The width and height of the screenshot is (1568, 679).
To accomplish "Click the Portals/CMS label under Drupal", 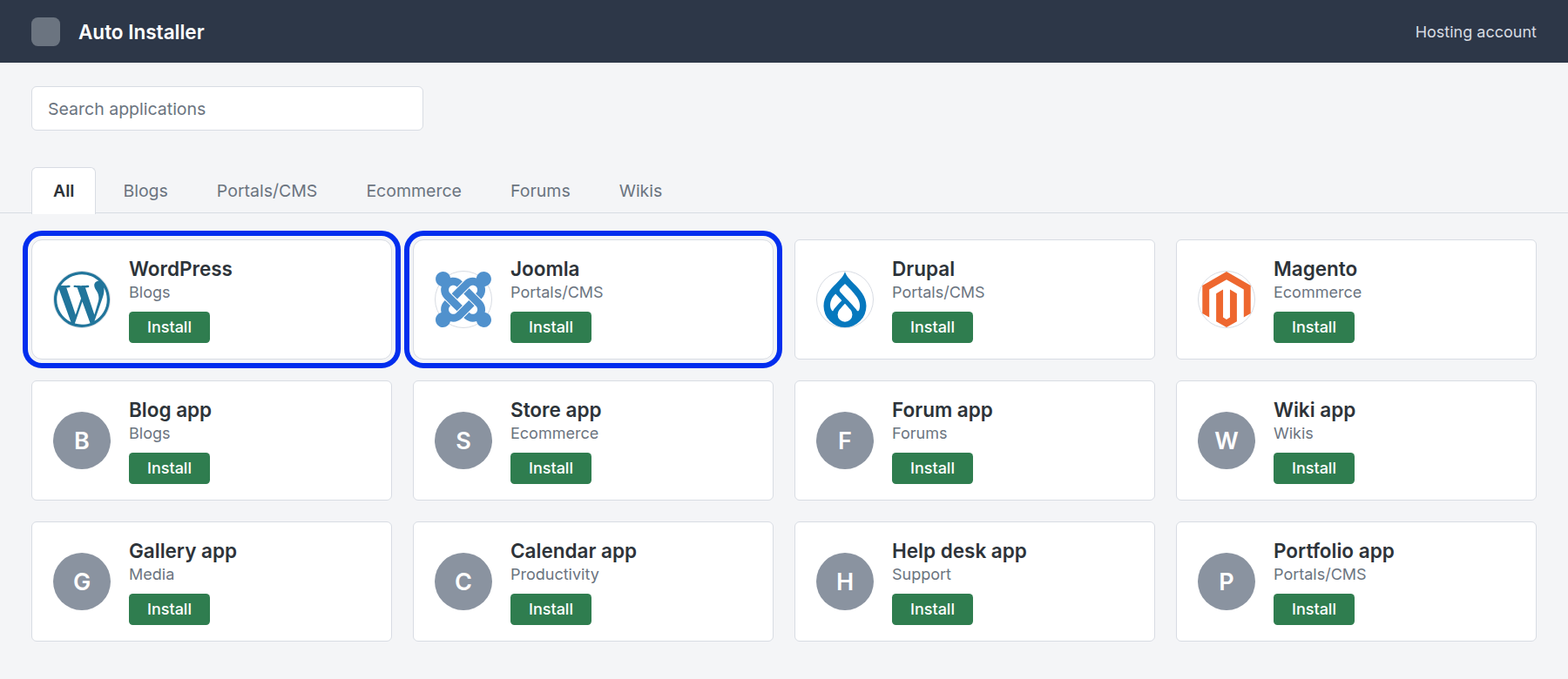I will (x=938, y=292).
